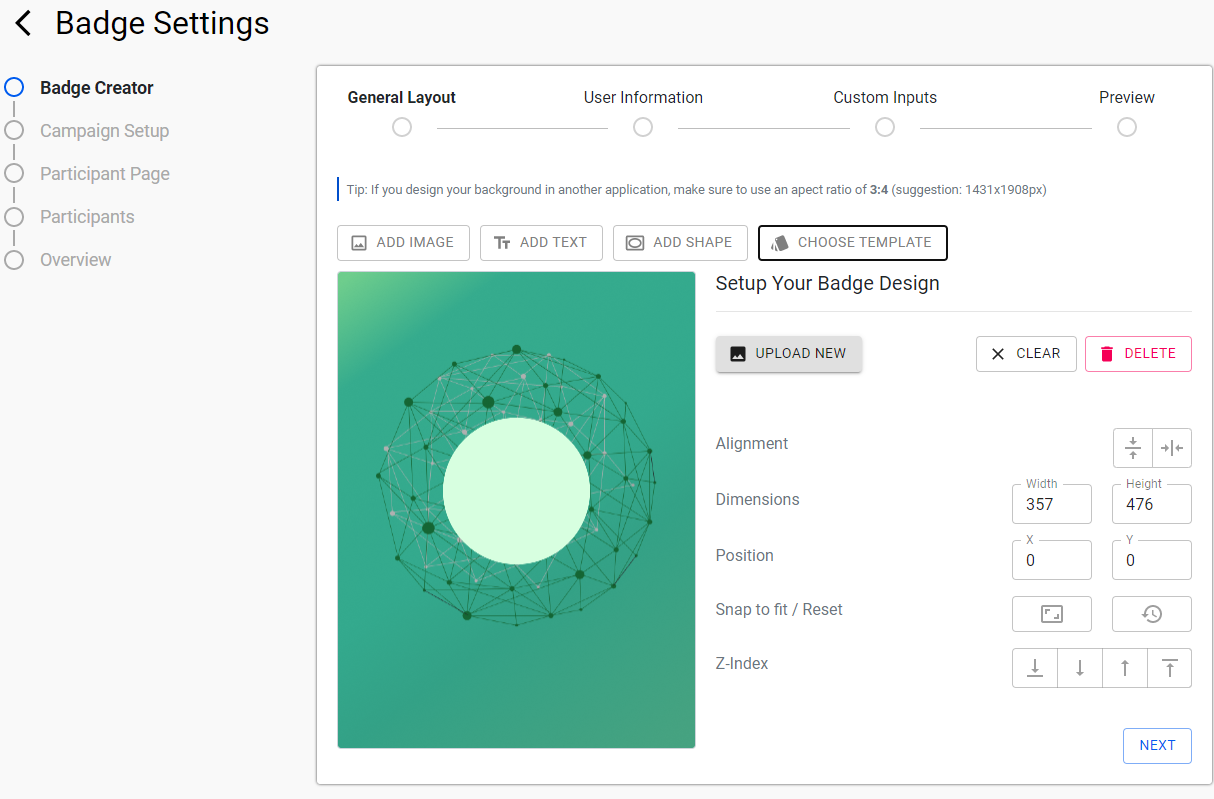Screen dimensions: 1214x799
Task: Select the Custom Inputs step circle
Action: point(884,126)
